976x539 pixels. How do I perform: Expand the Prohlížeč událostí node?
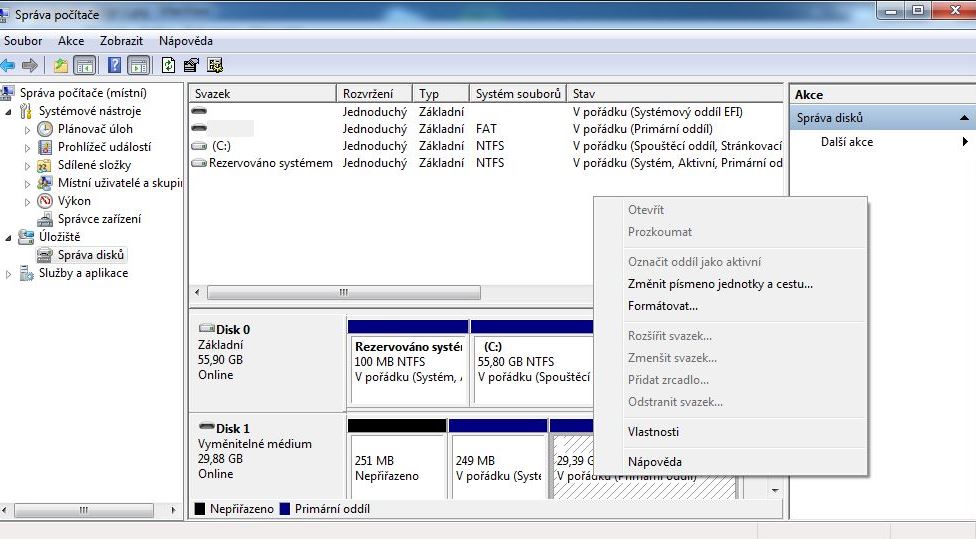pos(27,148)
